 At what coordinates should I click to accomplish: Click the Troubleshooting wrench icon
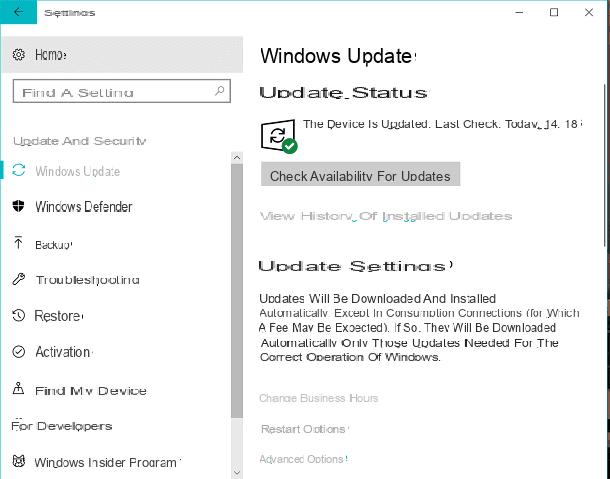tap(19, 279)
